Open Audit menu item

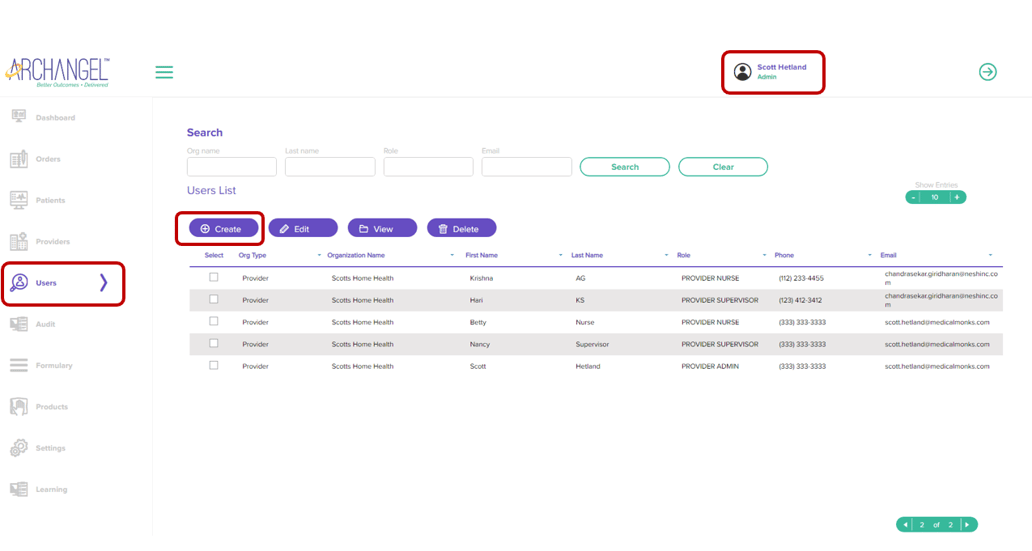pos(45,325)
